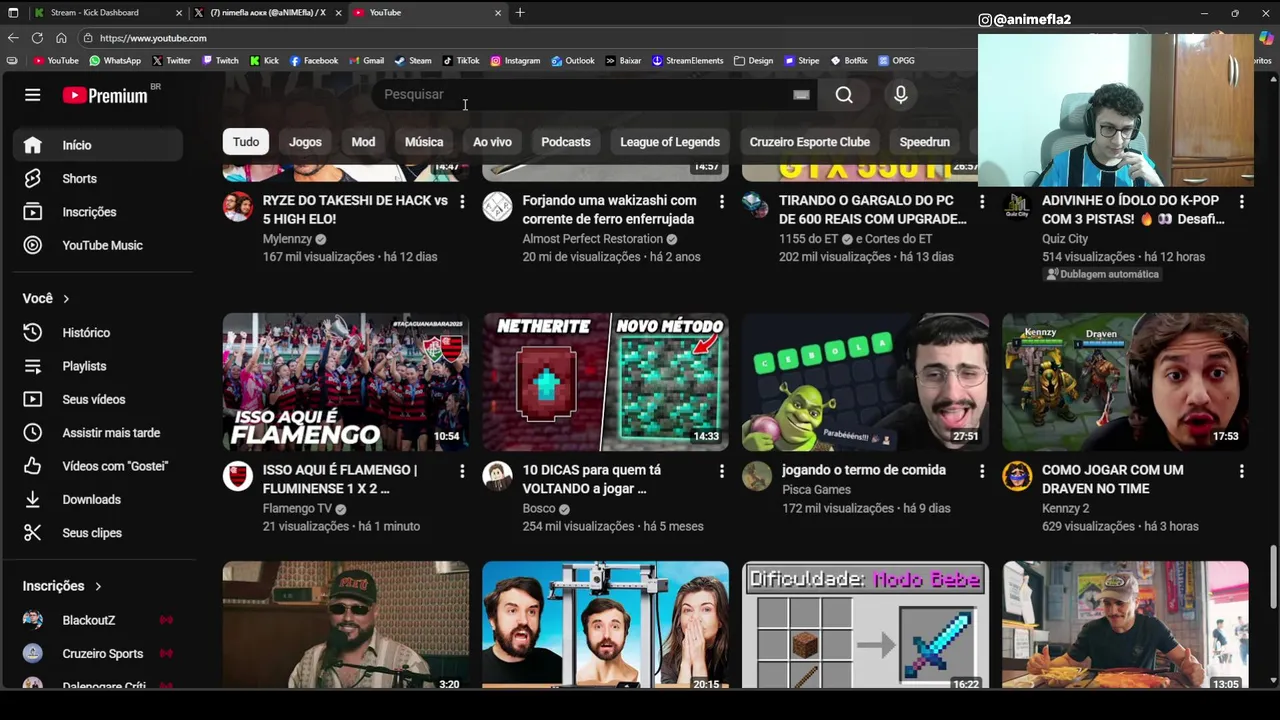Play the Shrek termo de comida thumbnail
Screen dimensions: 1280x720
coord(865,382)
